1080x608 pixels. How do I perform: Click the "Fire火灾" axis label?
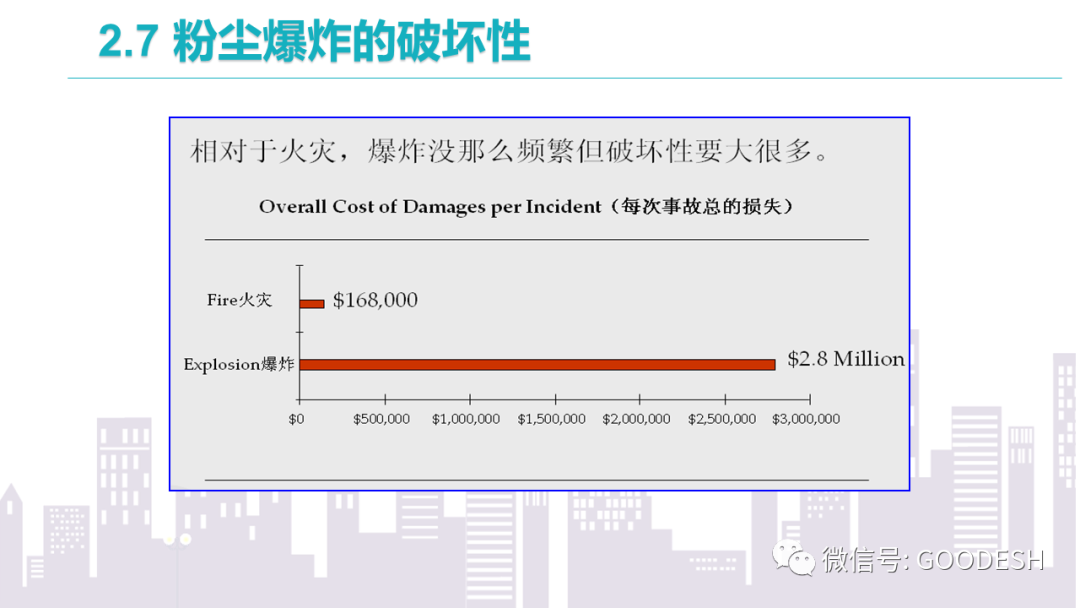240,300
